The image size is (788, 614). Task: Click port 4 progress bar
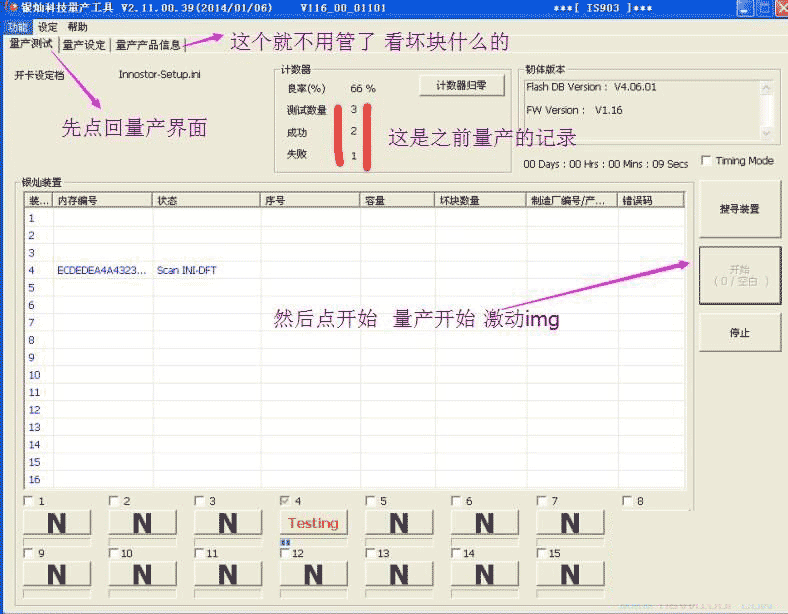(313, 542)
